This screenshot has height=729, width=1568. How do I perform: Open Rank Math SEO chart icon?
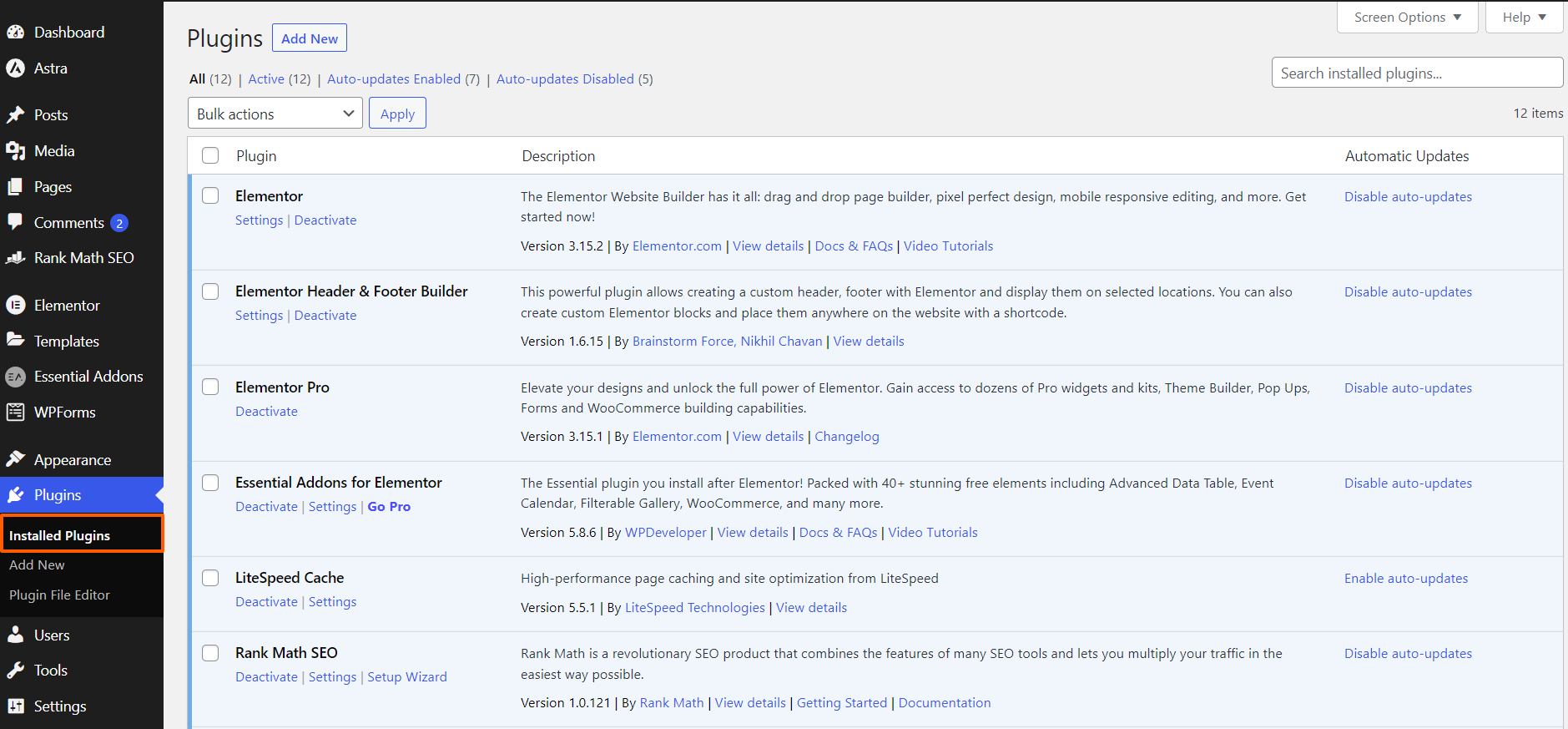coord(16,258)
